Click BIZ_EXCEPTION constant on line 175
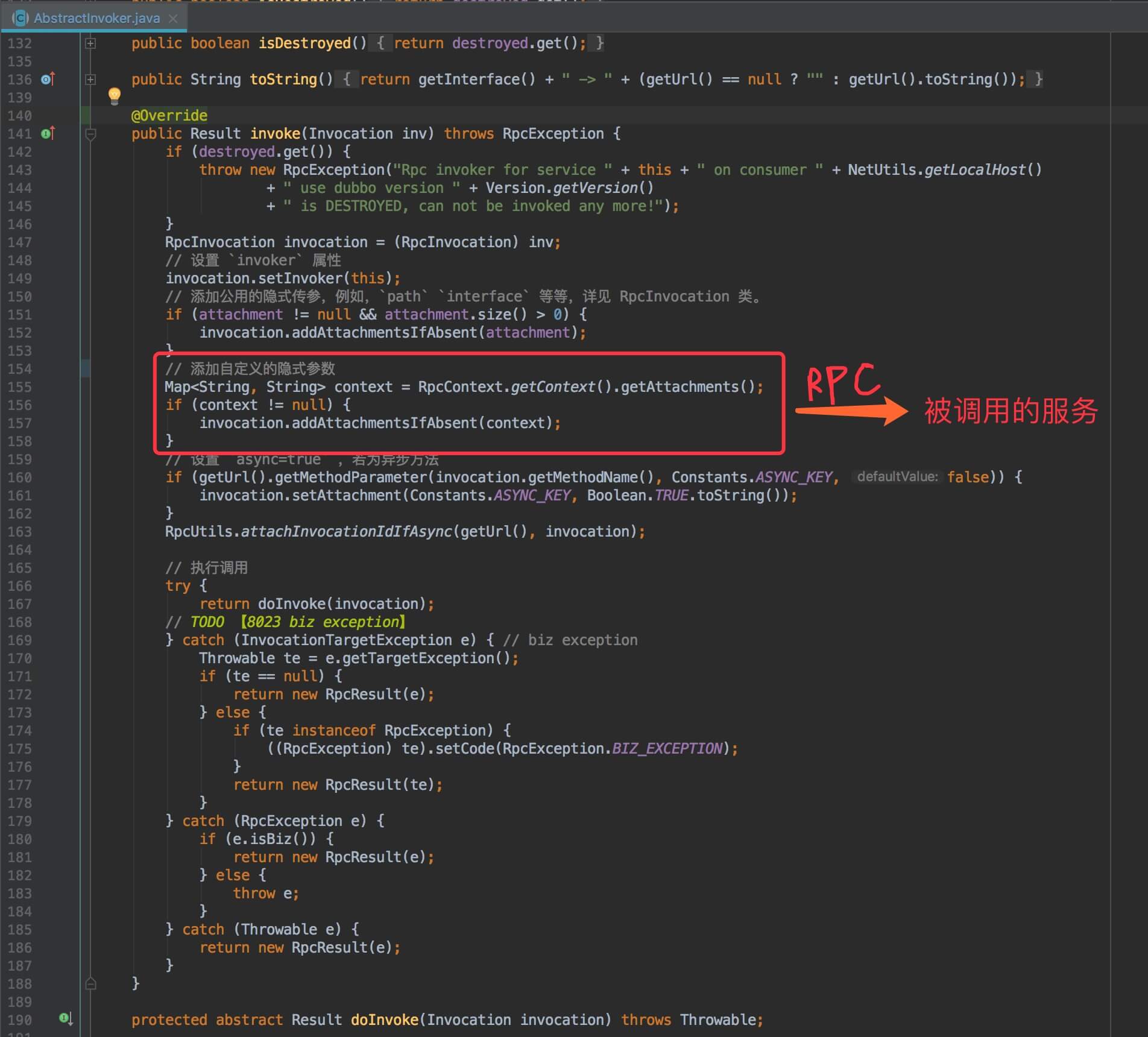This screenshot has width=1148, height=1037. [x=667, y=749]
